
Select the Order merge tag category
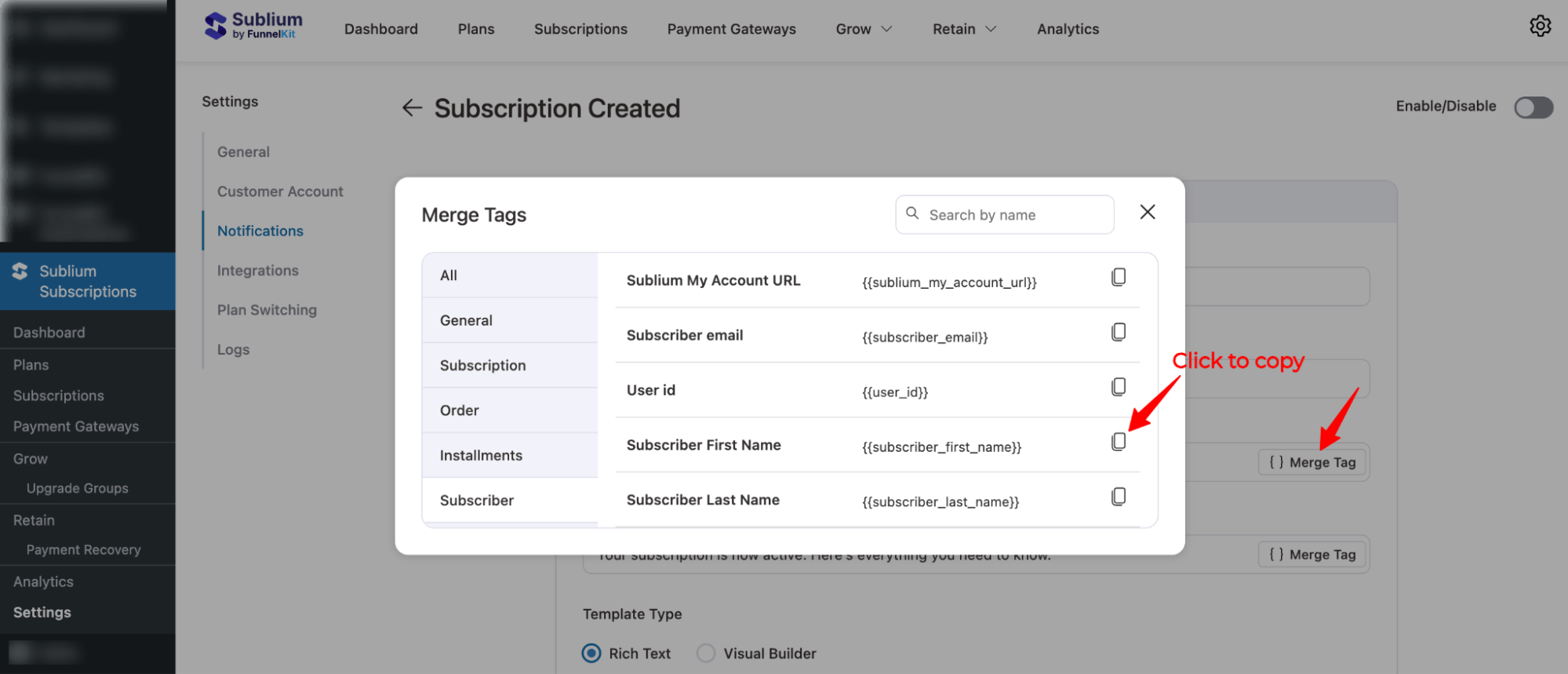tap(510, 410)
